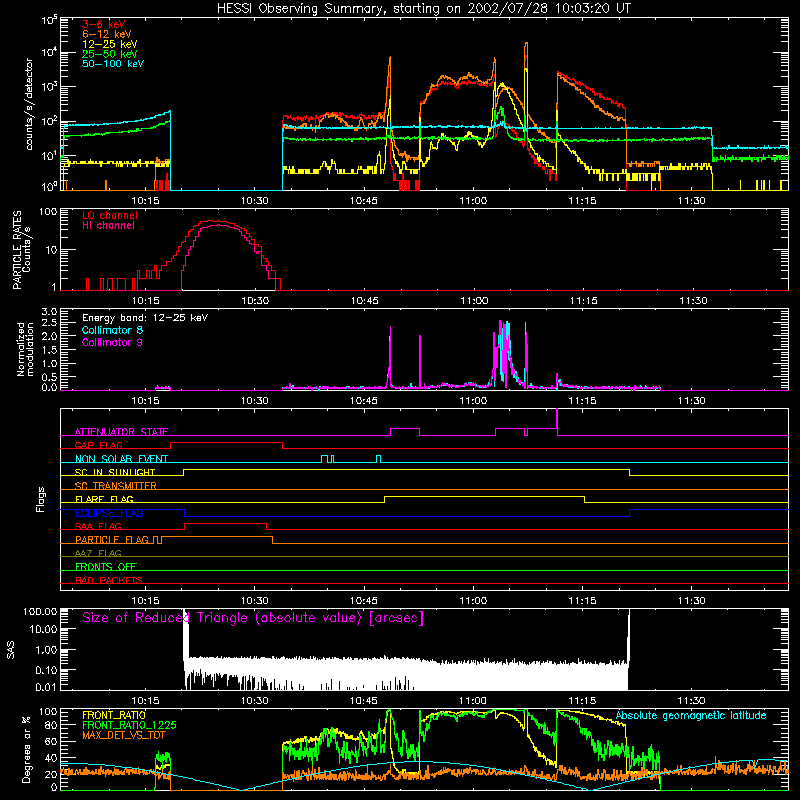Select the Collimator 8 legend label

[x=112, y=330]
